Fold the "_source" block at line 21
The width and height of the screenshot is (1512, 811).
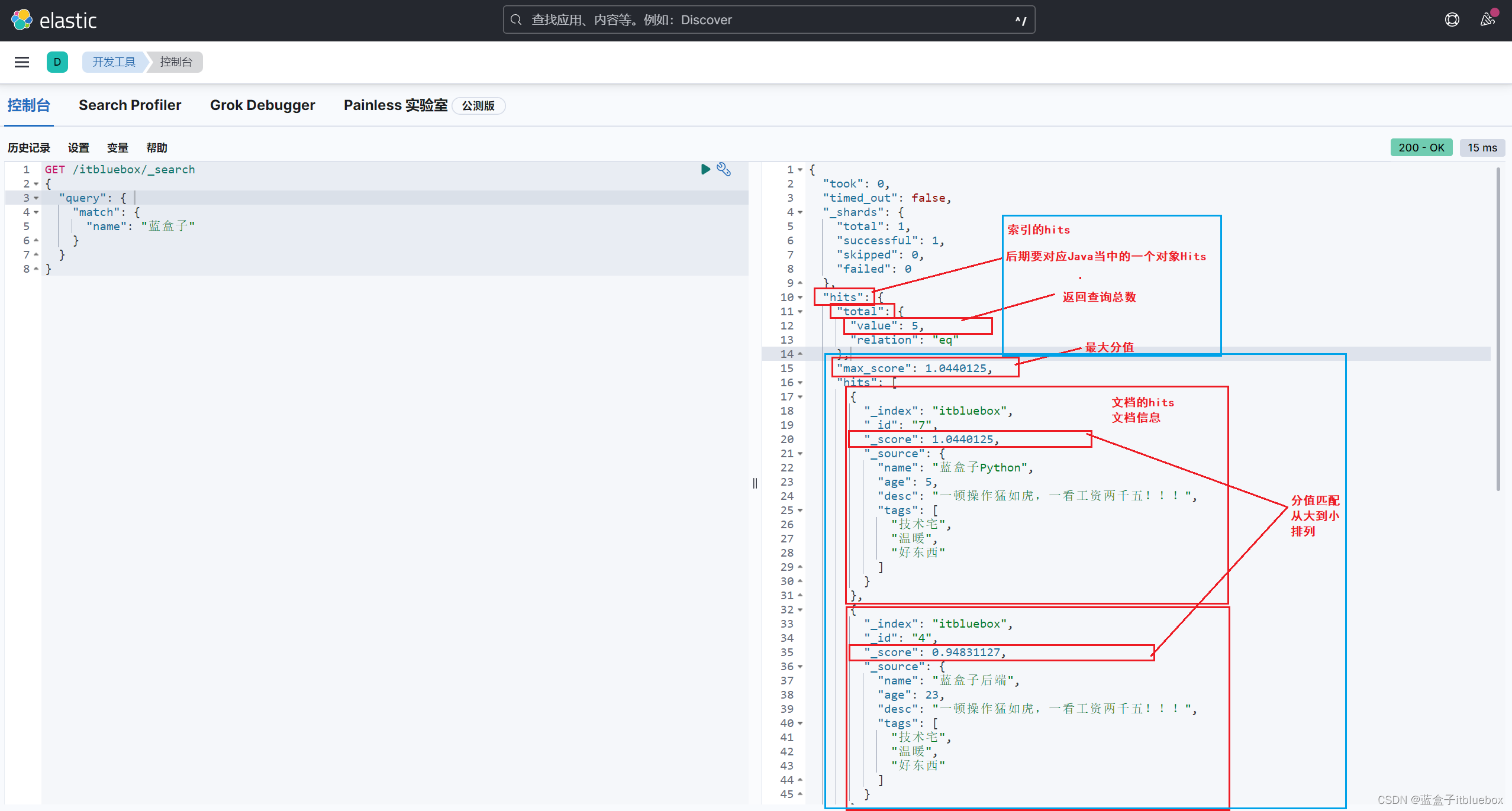pos(800,454)
